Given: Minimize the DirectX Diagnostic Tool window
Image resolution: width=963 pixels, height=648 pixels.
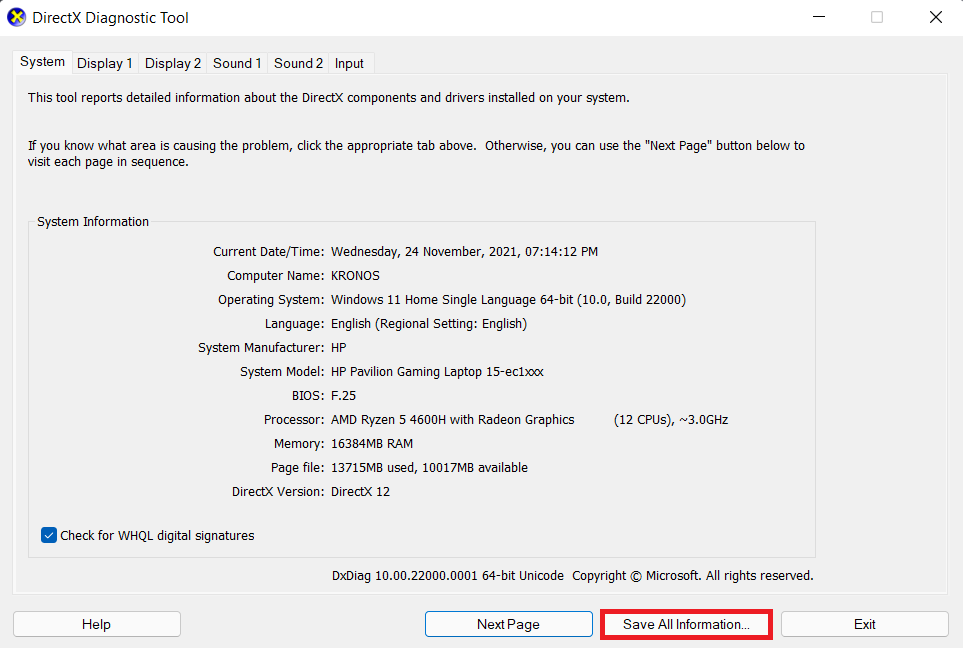Looking at the screenshot, I should point(819,17).
